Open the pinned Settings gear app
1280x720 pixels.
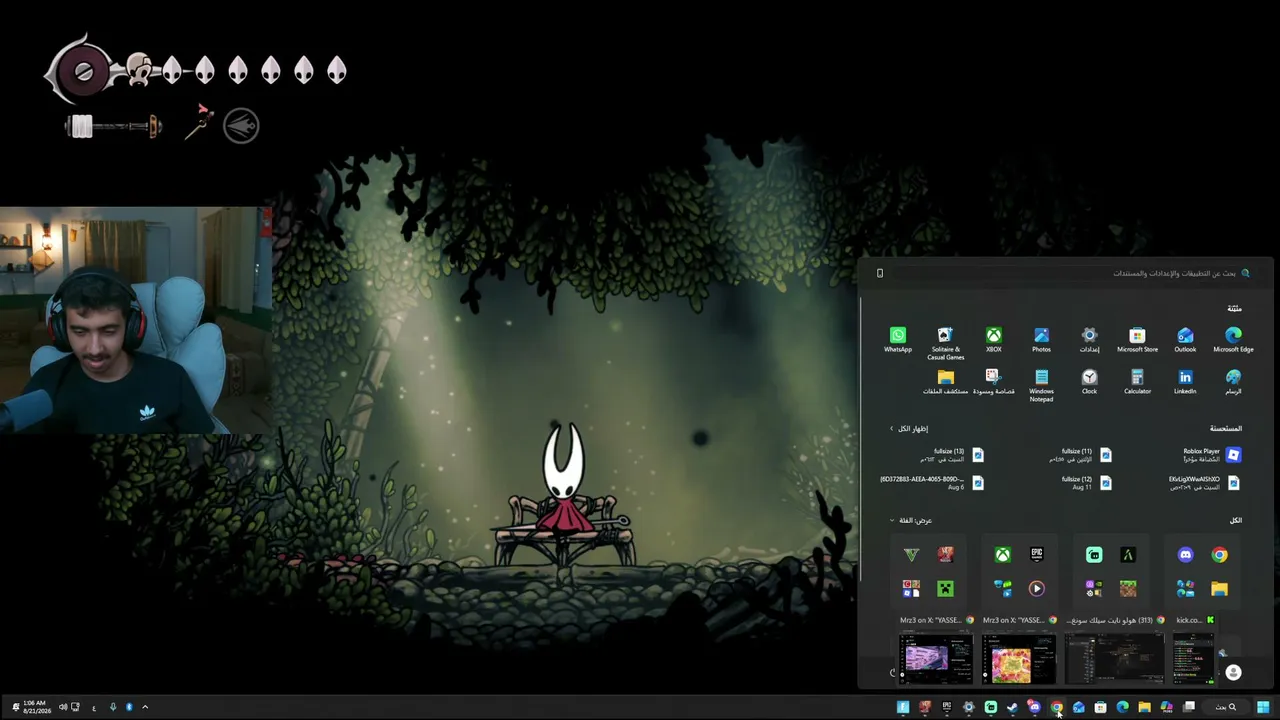point(1089,340)
